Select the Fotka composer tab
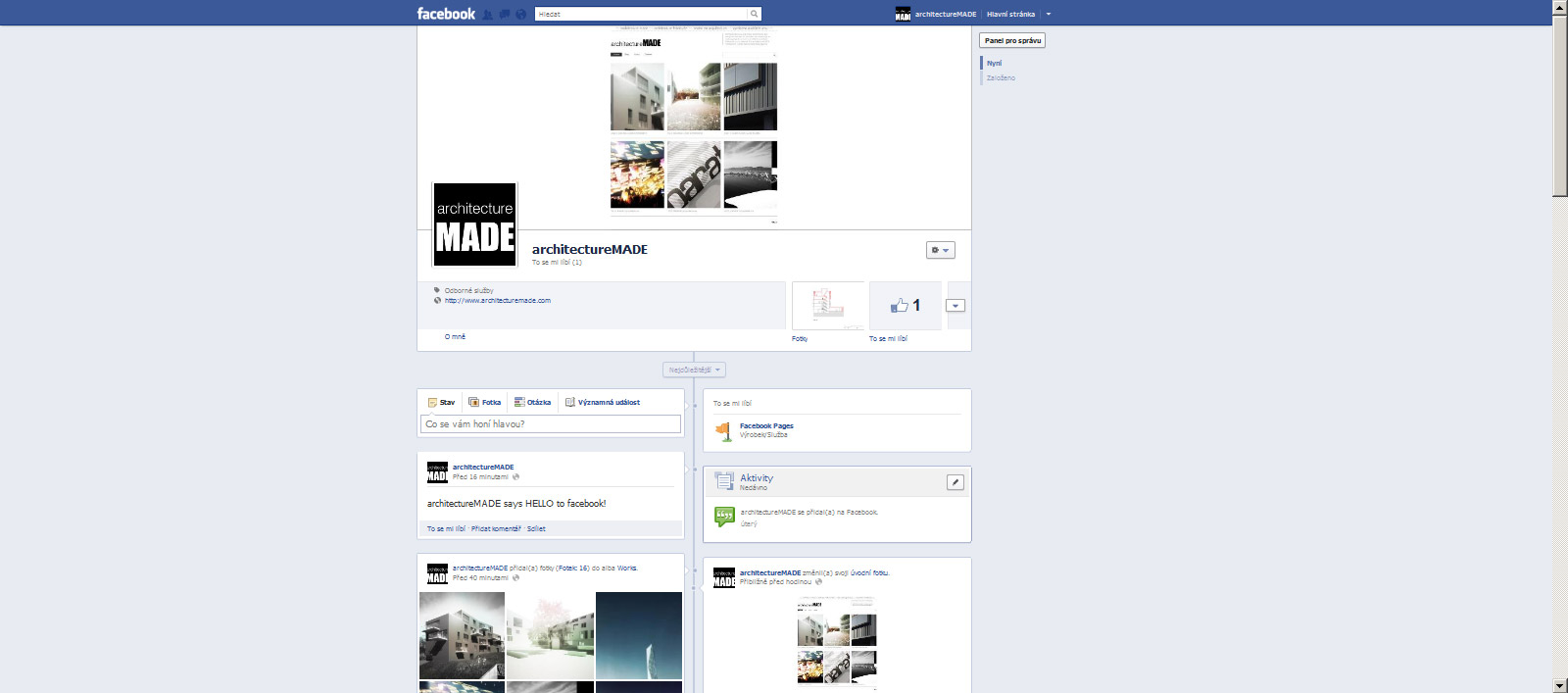Viewport: 1568px width, 693px height. click(x=484, y=402)
